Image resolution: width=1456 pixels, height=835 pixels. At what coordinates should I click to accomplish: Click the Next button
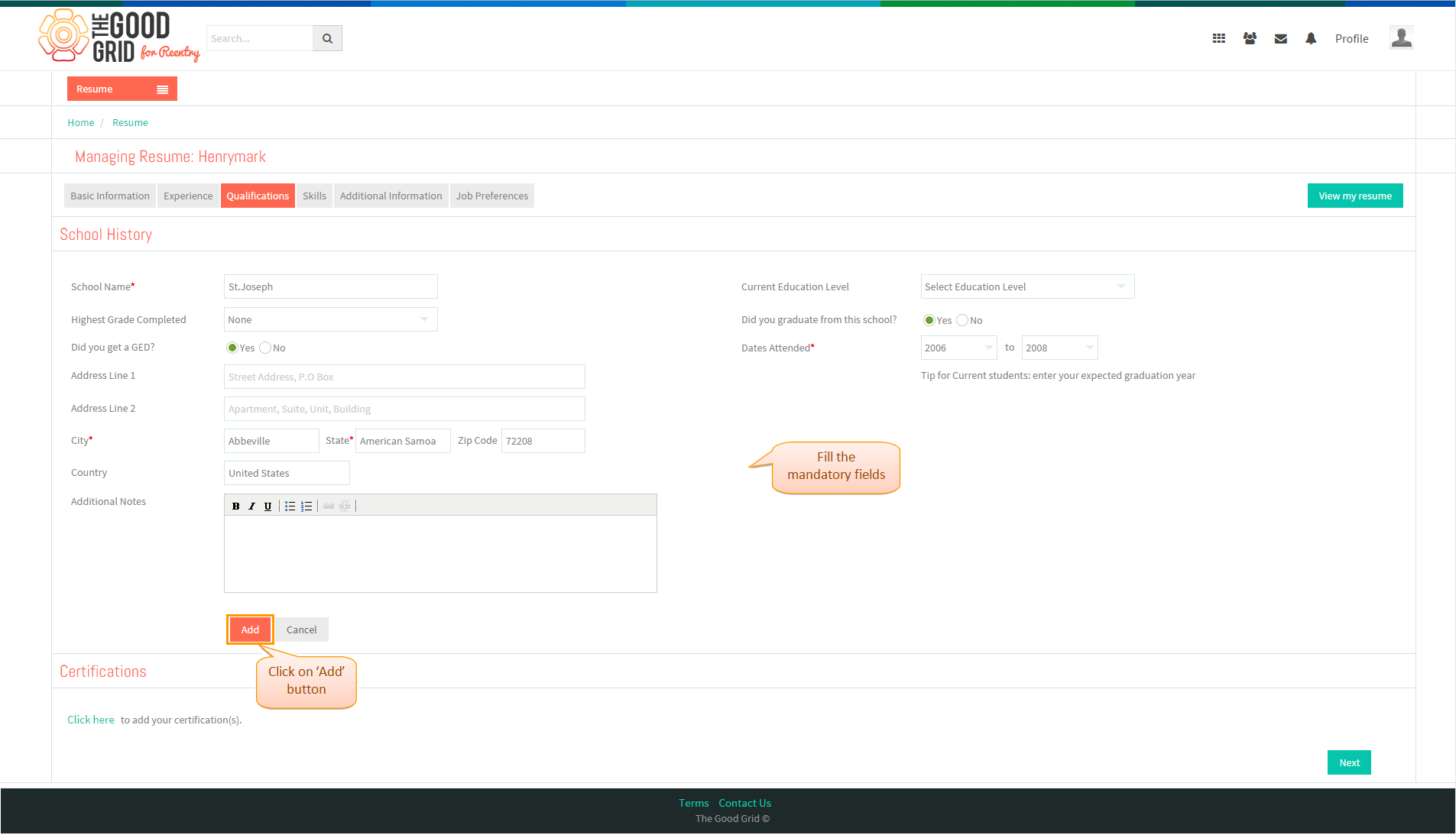(1349, 762)
